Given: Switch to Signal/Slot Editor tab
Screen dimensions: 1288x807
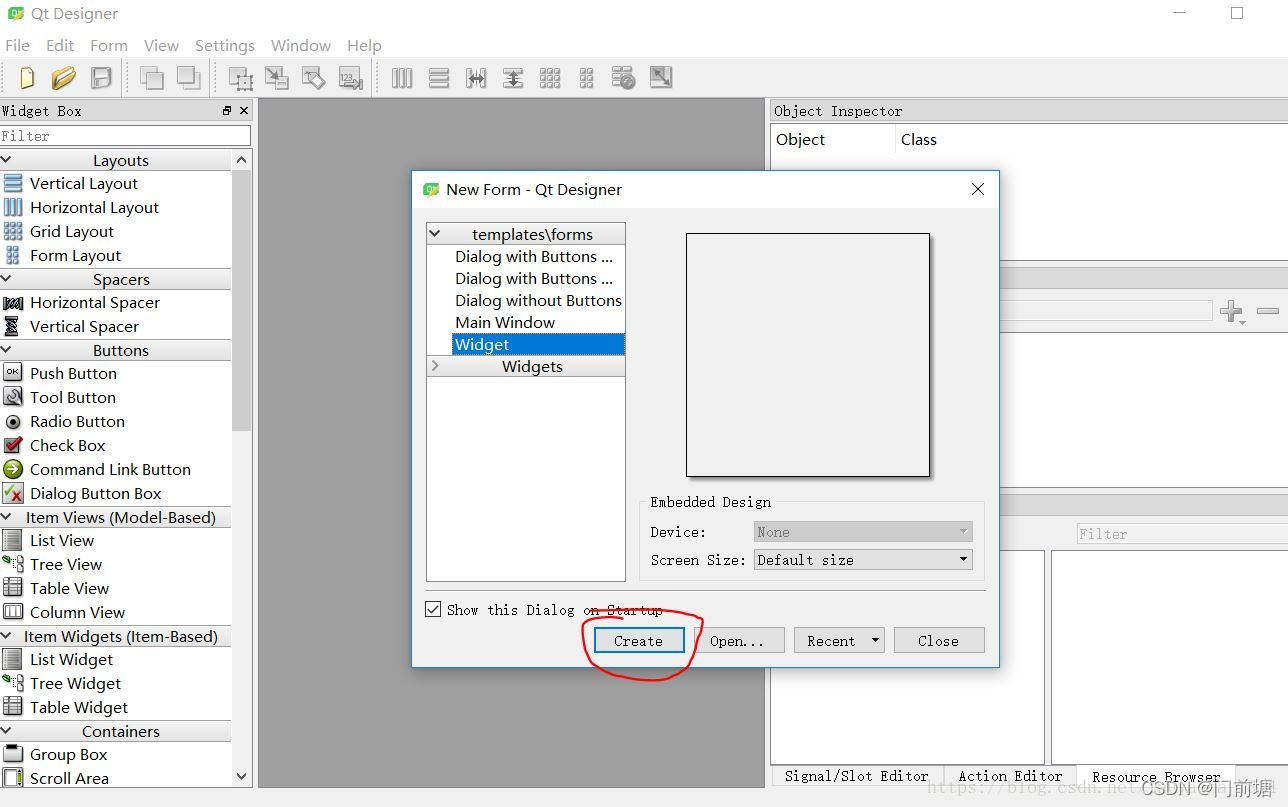Looking at the screenshot, I should point(857,776).
